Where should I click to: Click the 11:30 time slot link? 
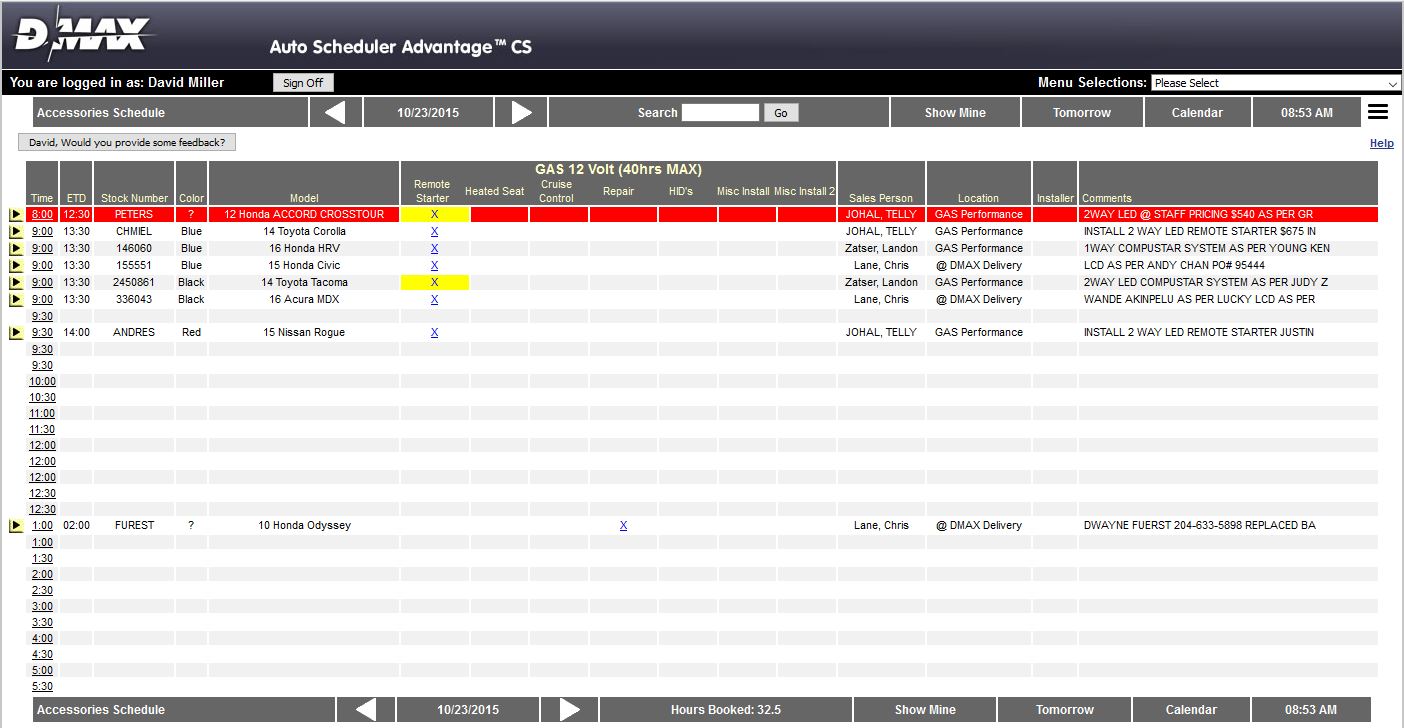pos(42,429)
